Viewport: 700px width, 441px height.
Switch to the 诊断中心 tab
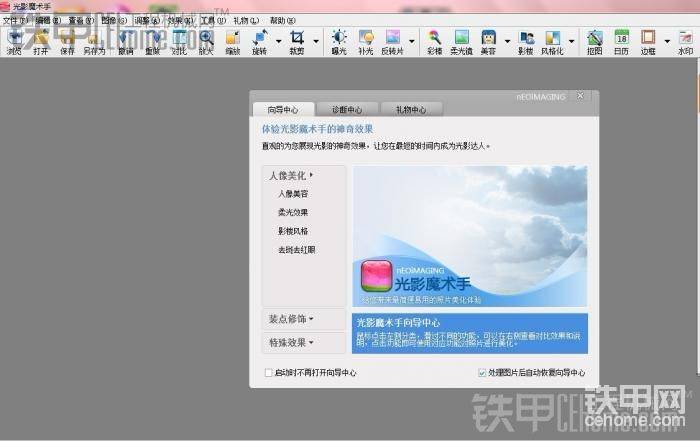(x=347, y=109)
